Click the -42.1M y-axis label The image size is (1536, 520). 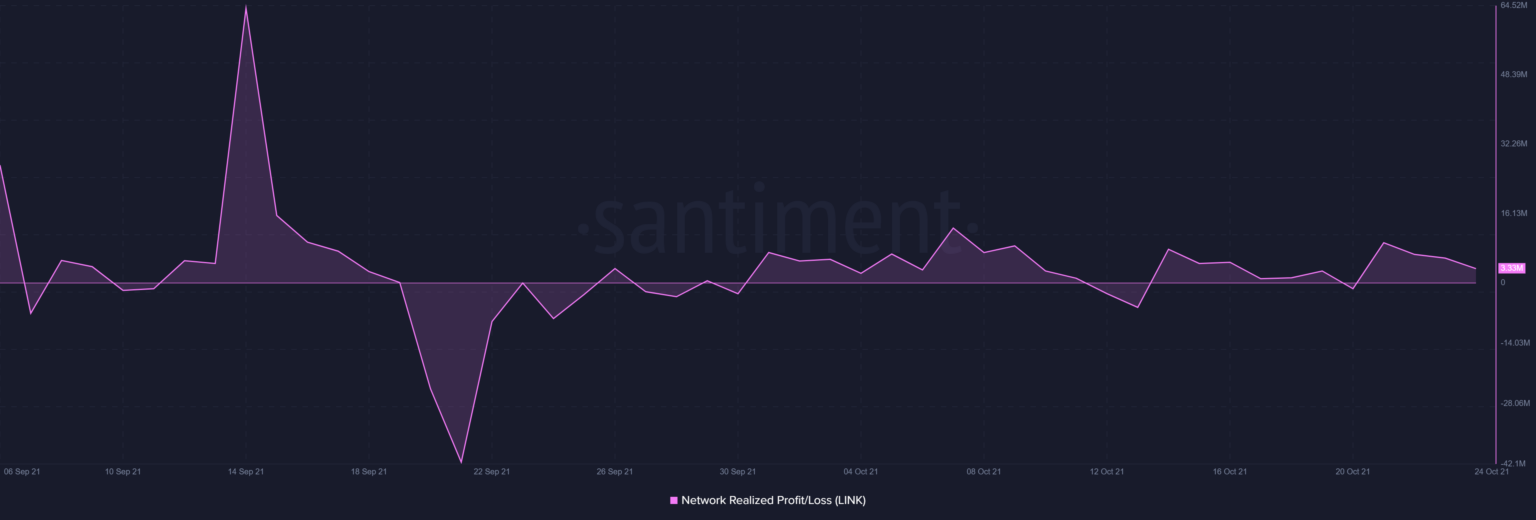click(x=1513, y=464)
